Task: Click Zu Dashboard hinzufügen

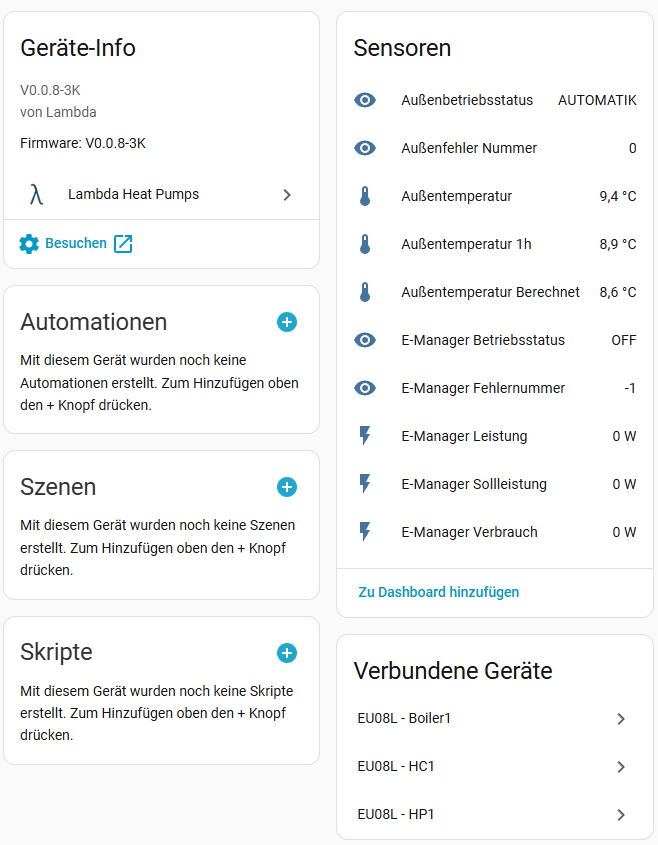Action: (438, 592)
